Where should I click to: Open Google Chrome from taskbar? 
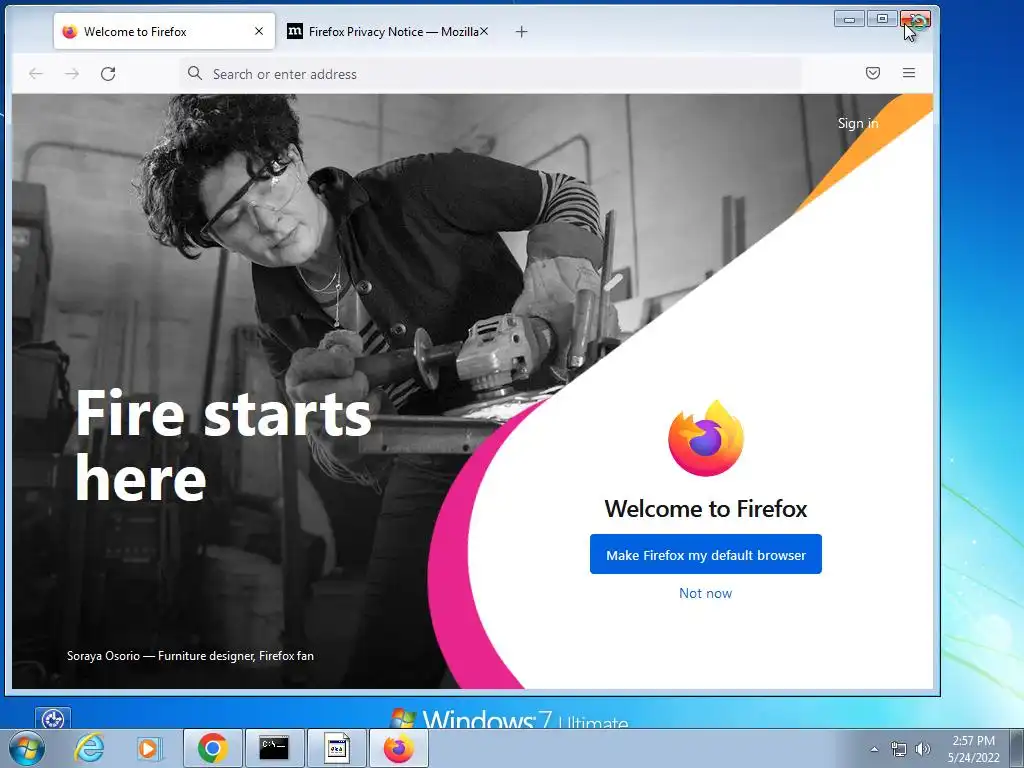click(x=212, y=748)
